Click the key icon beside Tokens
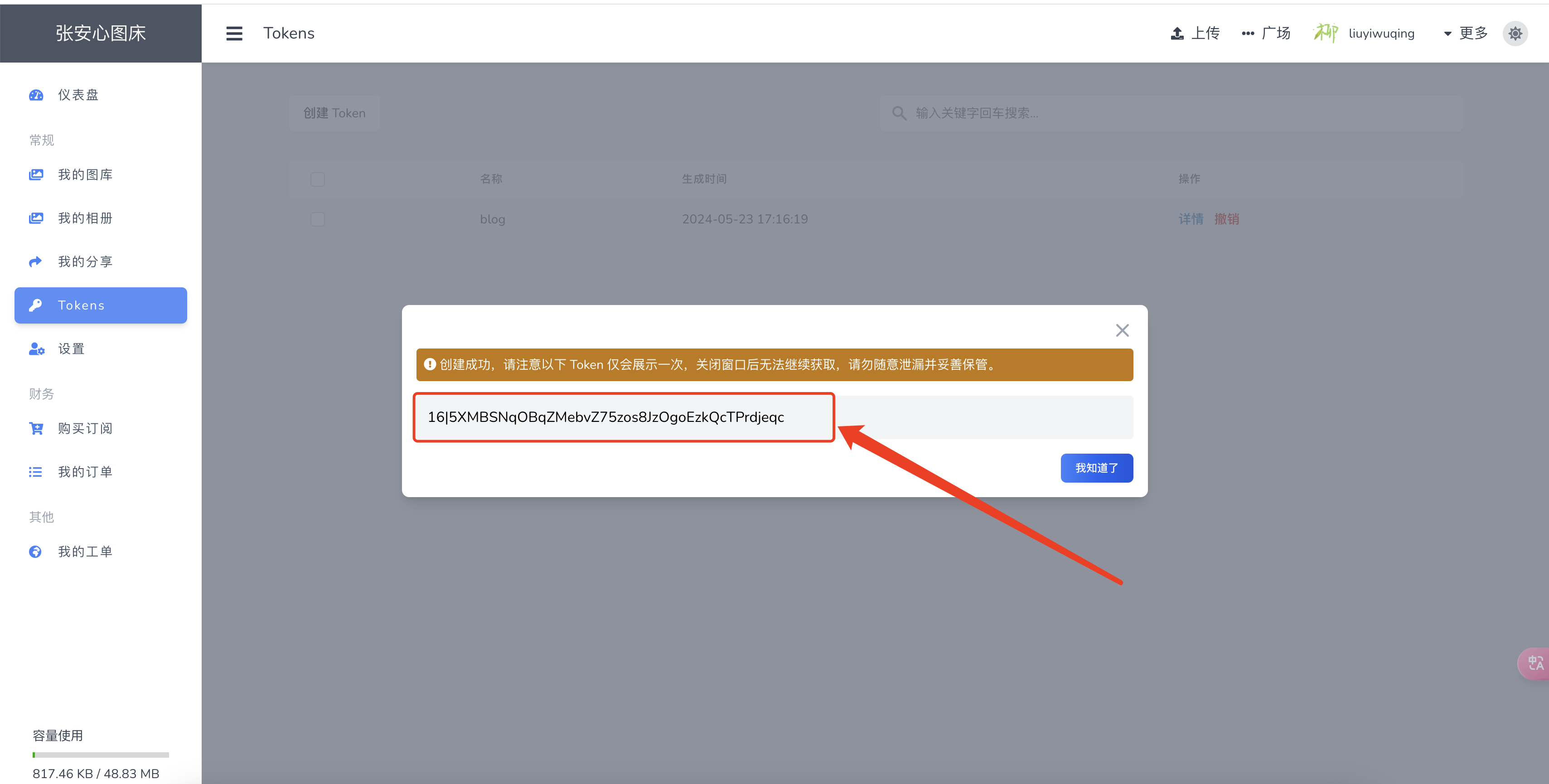Image resolution: width=1549 pixels, height=784 pixels. pyautogui.click(x=35, y=305)
